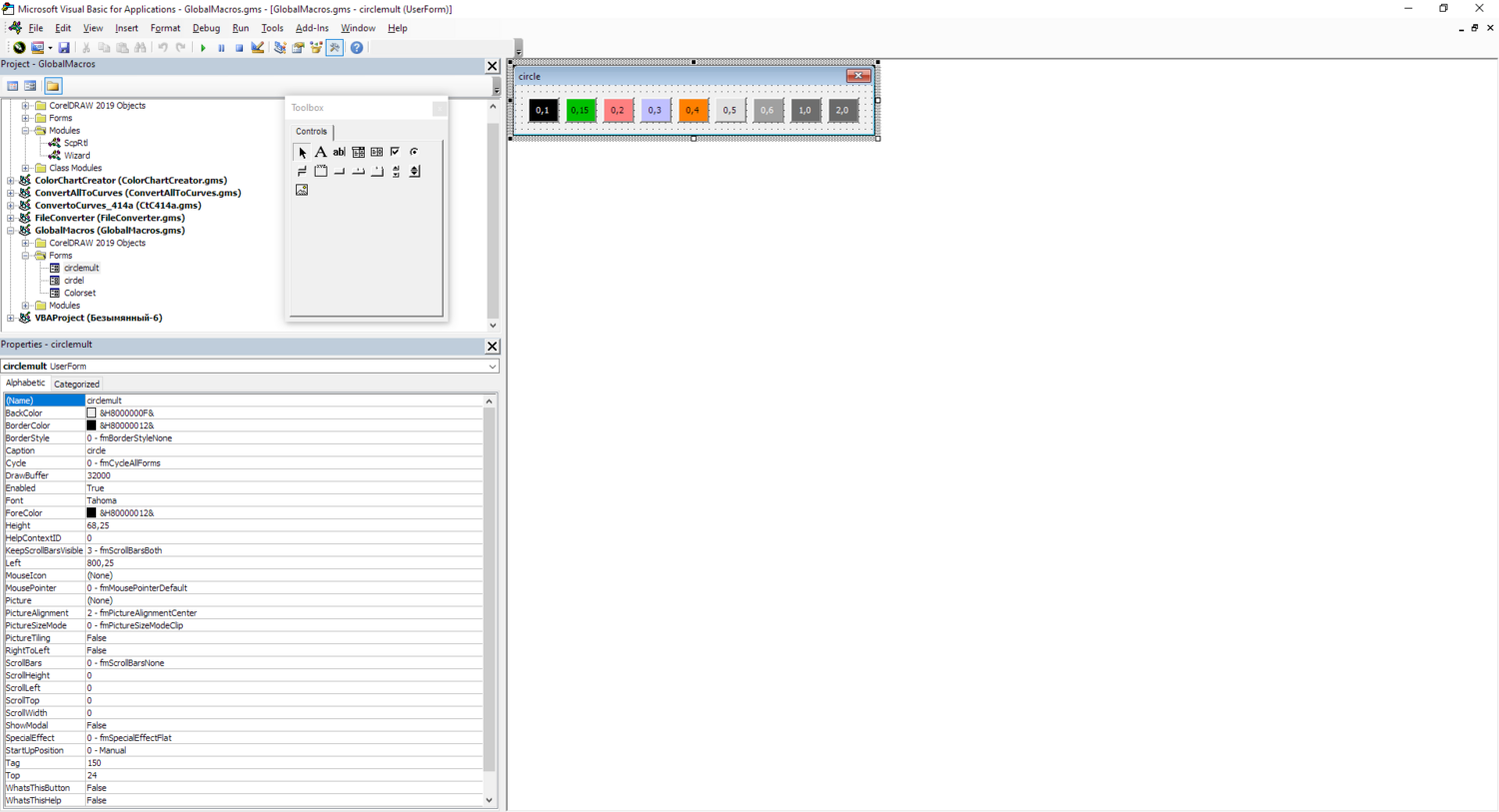Collapse the GlobalMacros project node
This screenshot has width=1499, height=812.
11,231
